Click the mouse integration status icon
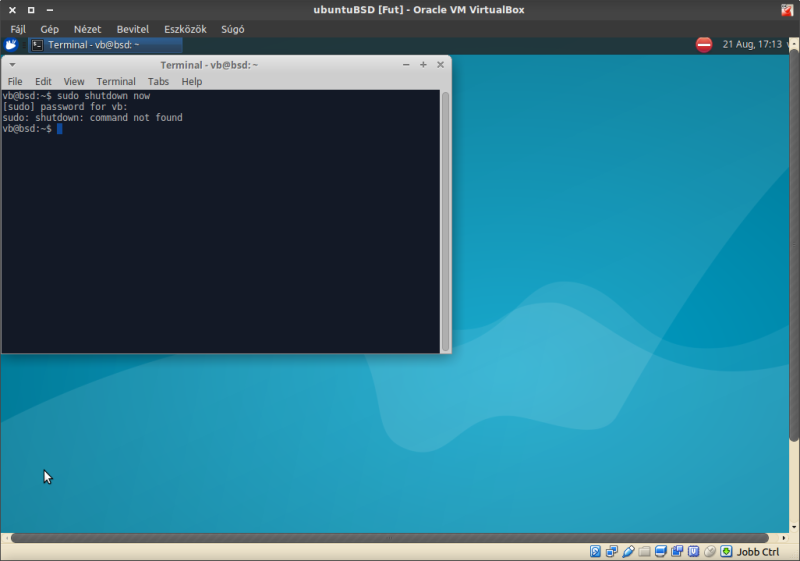Image resolution: width=800 pixels, height=561 pixels. pyautogui.click(x=710, y=551)
